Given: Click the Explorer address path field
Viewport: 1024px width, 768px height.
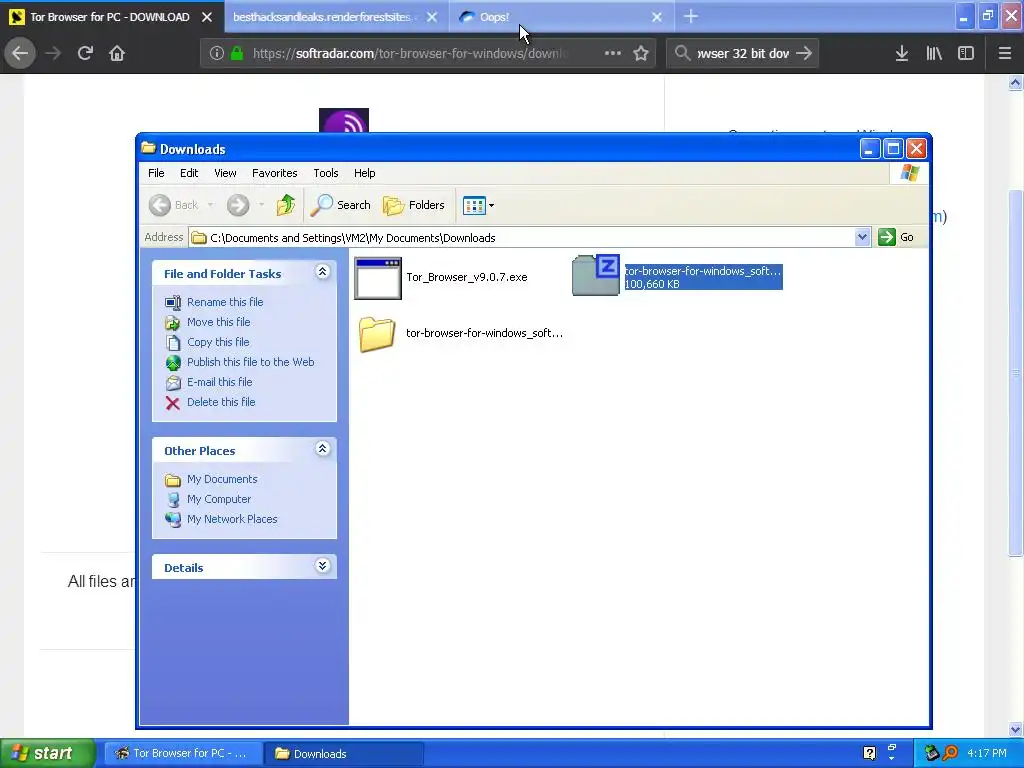Looking at the screenshot, I should (x=522, y=238).
